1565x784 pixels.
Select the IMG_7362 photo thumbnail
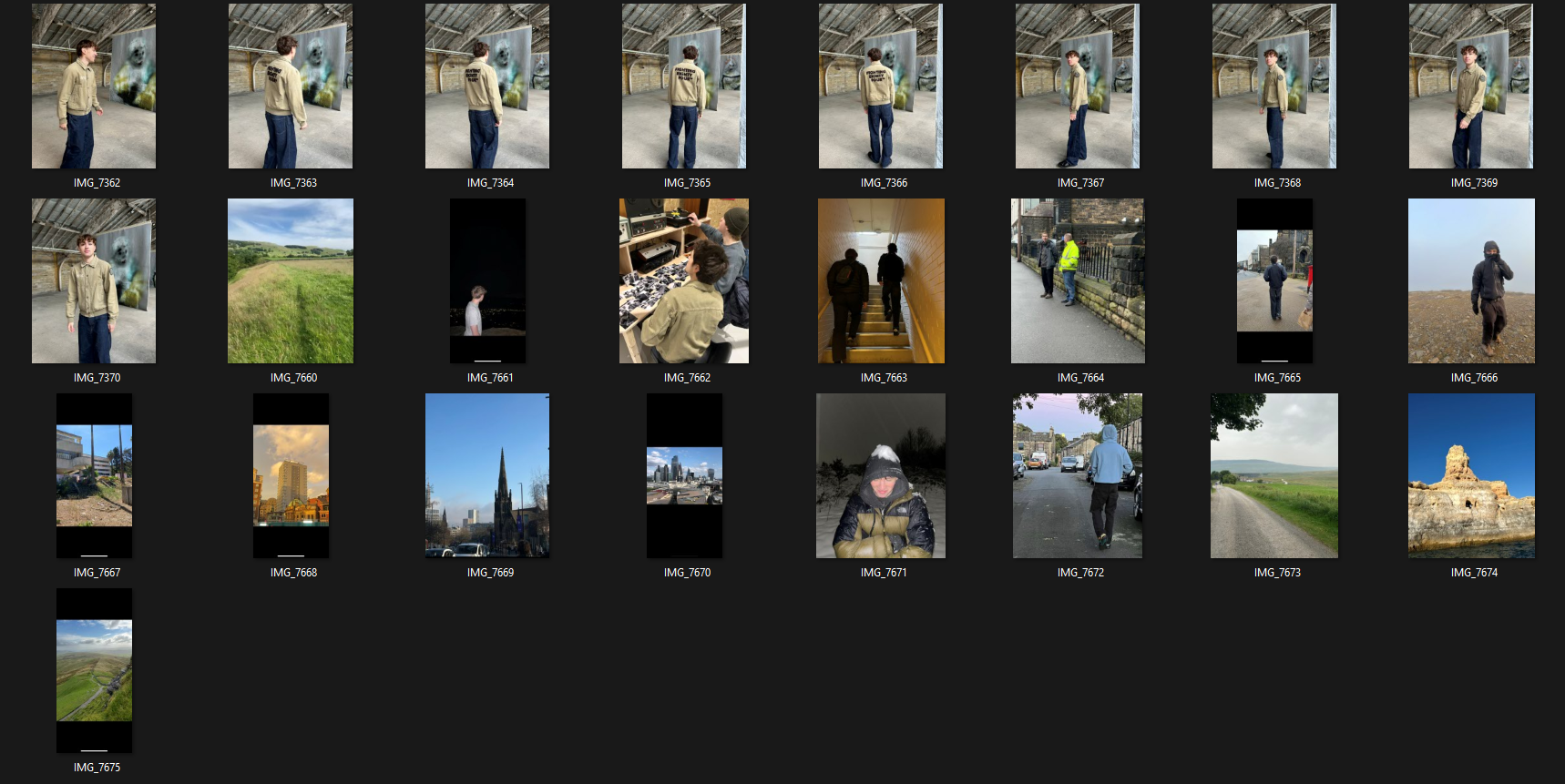coord(94,87)
